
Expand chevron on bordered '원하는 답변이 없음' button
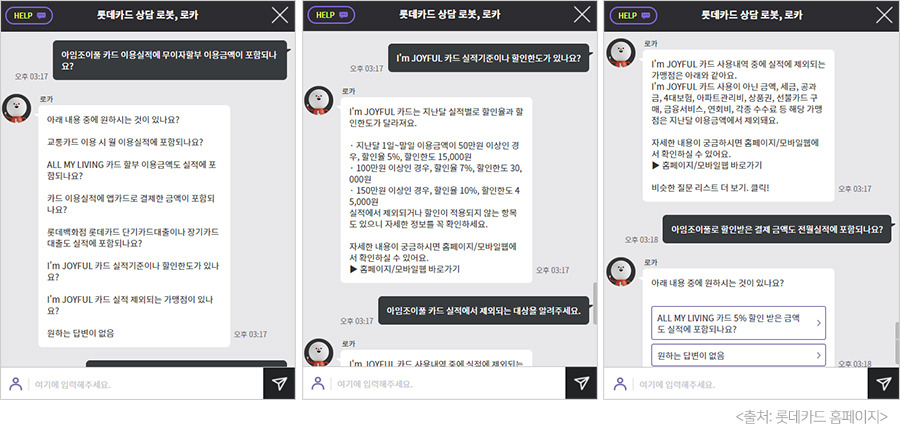tap(818, 356)
